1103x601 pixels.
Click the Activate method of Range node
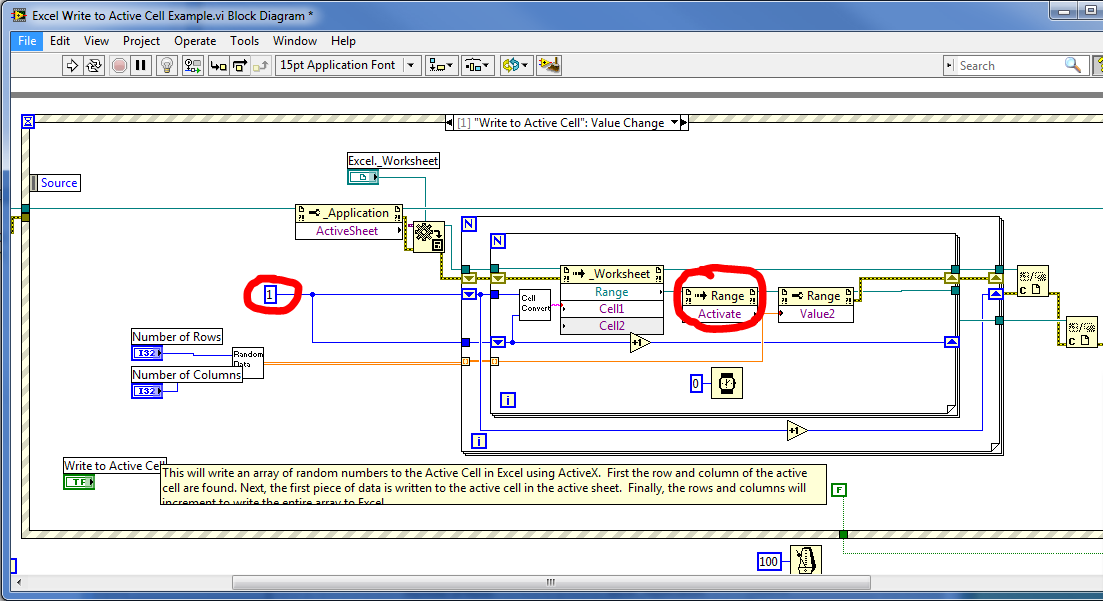(719, 314)
